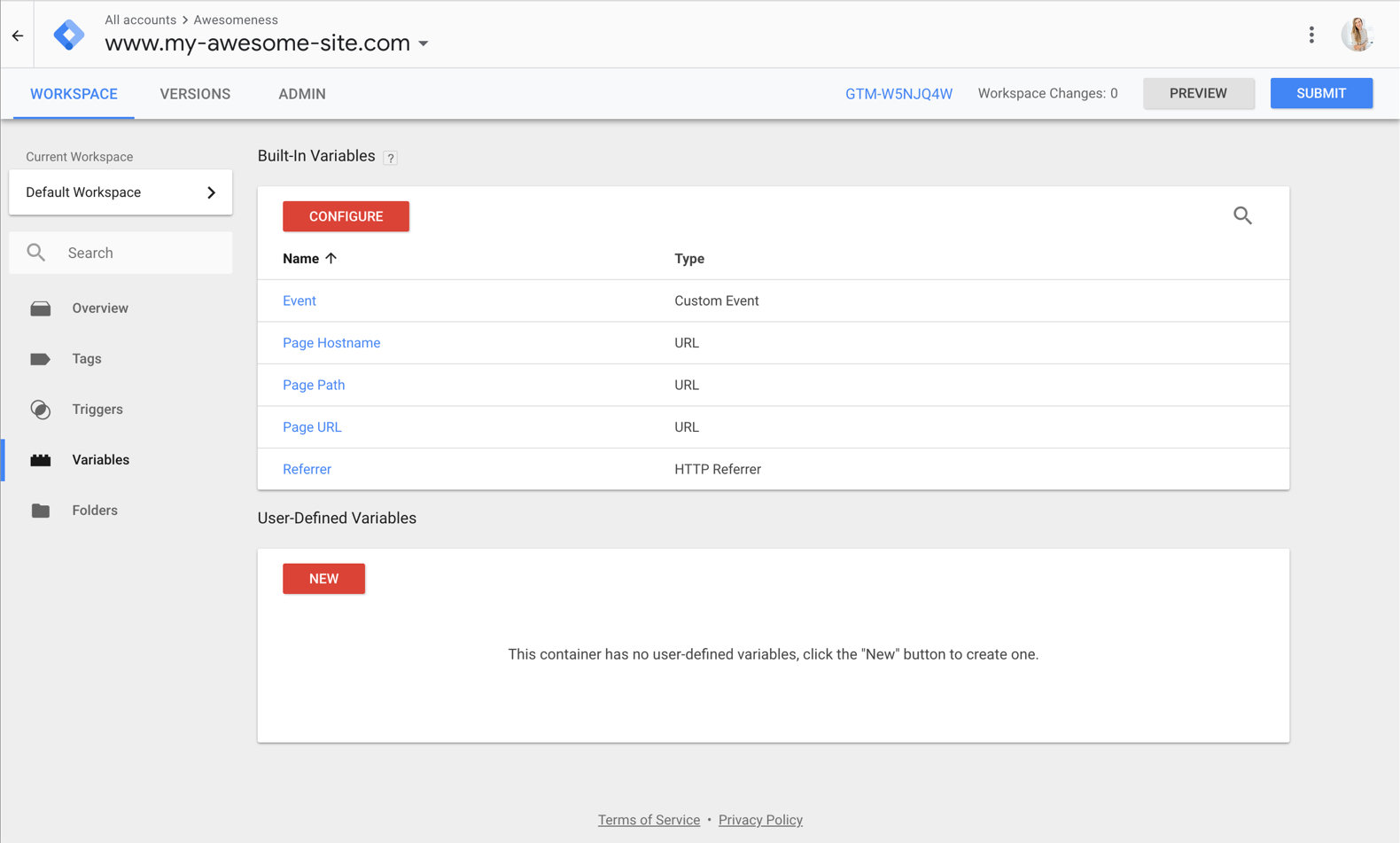Open the Terms of Service link
Screen dimensions: 1400x843
coord(649,820)
